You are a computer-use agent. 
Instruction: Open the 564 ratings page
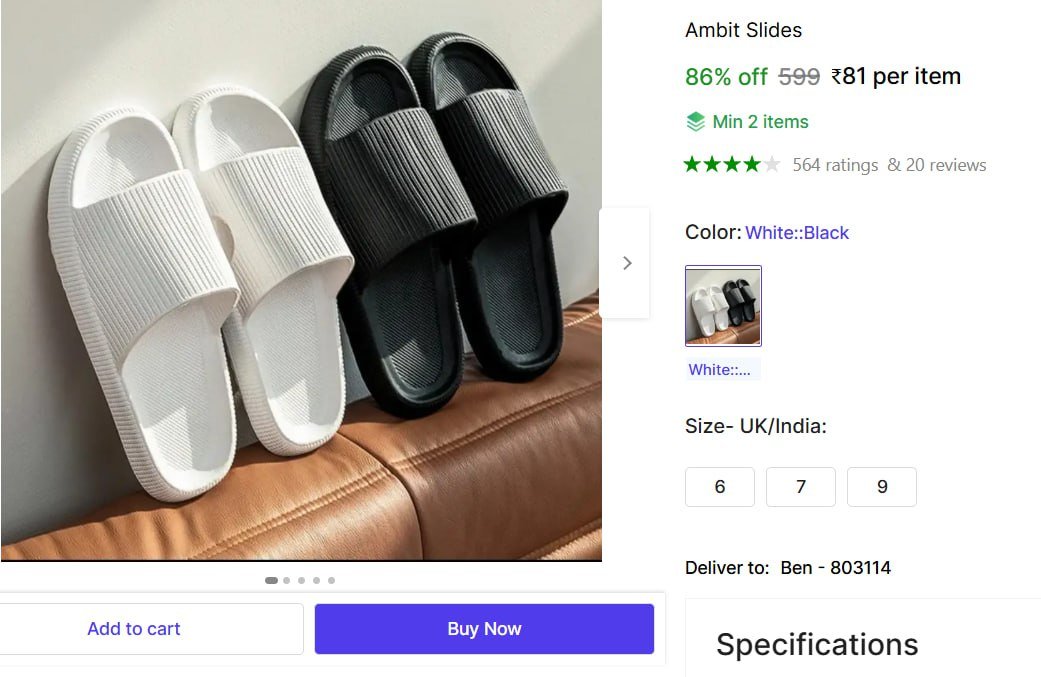coord(838,165)
